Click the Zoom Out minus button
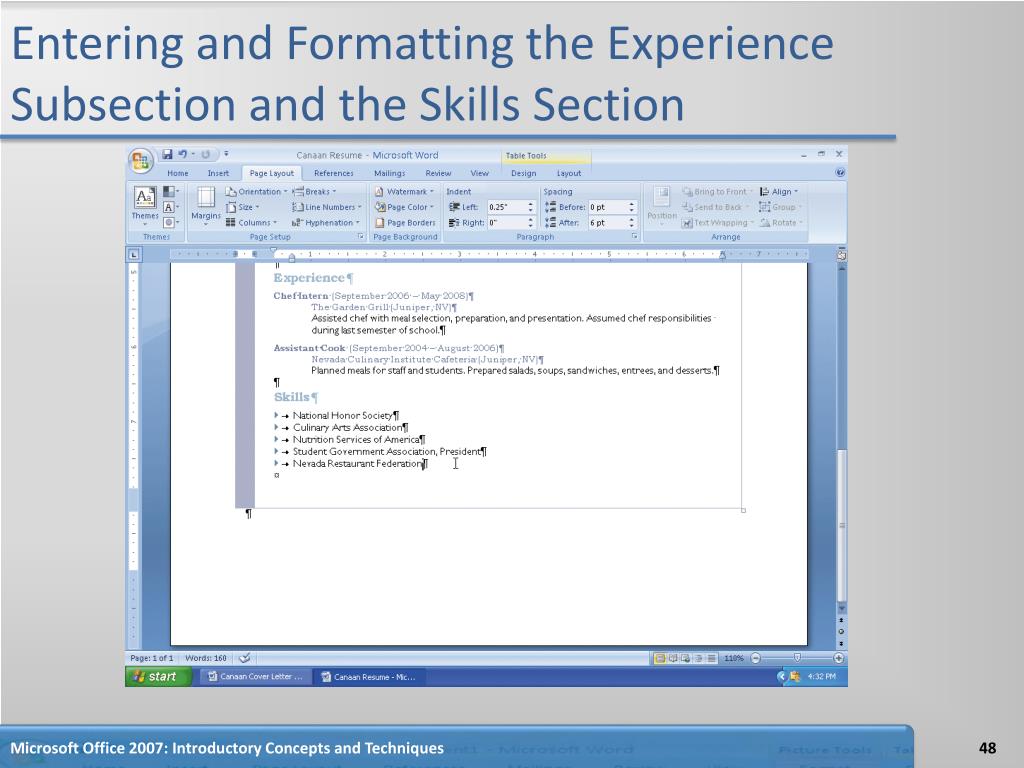This screenshot has width=1024, height=768. 756,658
